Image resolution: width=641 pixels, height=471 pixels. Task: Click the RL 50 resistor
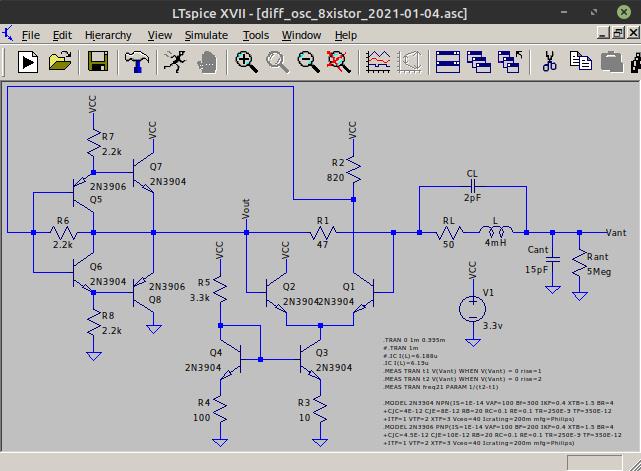tap(449, 233)
